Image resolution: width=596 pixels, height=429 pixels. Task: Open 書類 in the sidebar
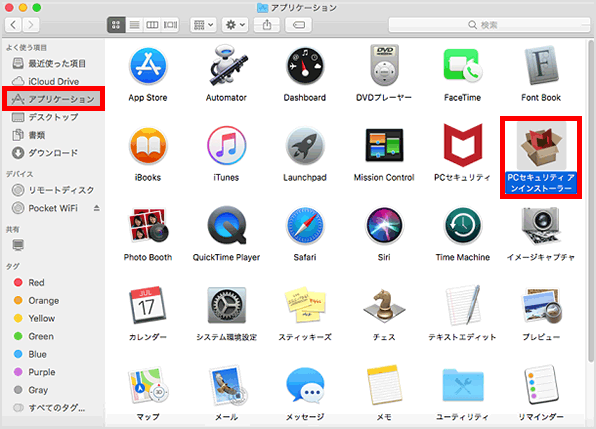(x=53, y=135)
